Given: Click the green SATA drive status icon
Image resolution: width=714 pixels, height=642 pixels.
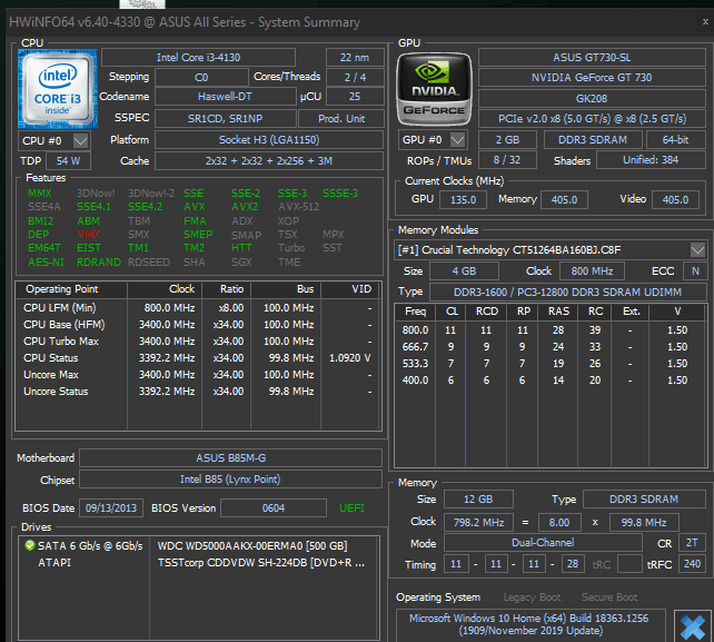Looking at the screenshot, I should (x=29, y=546).
